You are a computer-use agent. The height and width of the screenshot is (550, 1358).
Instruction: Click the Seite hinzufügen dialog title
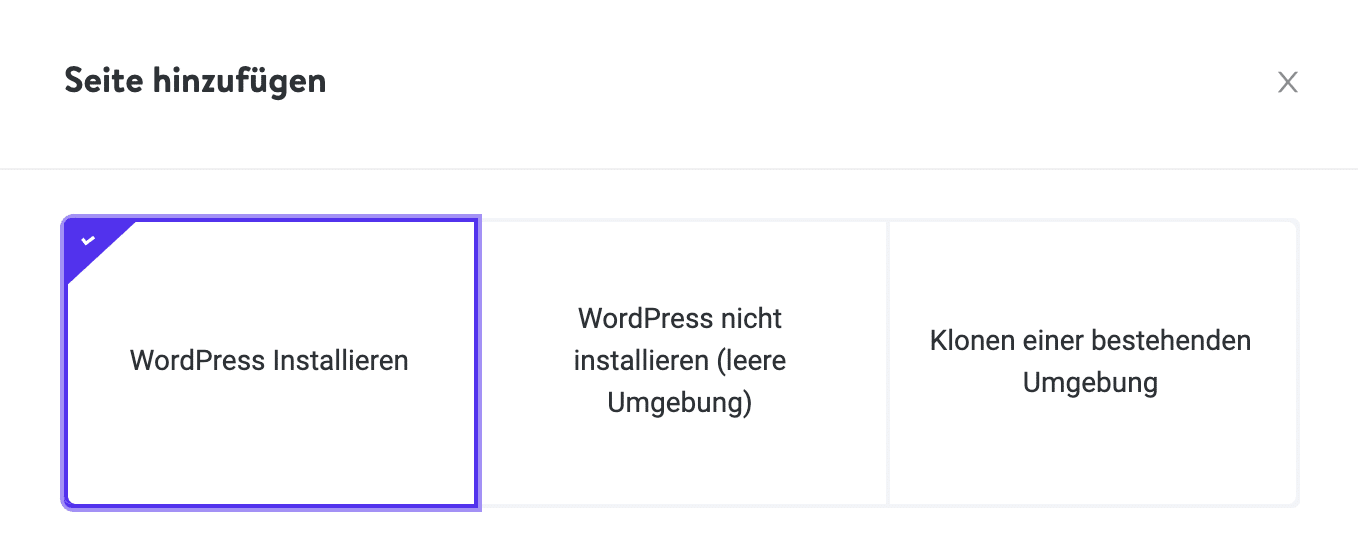(x=195, y=80)
